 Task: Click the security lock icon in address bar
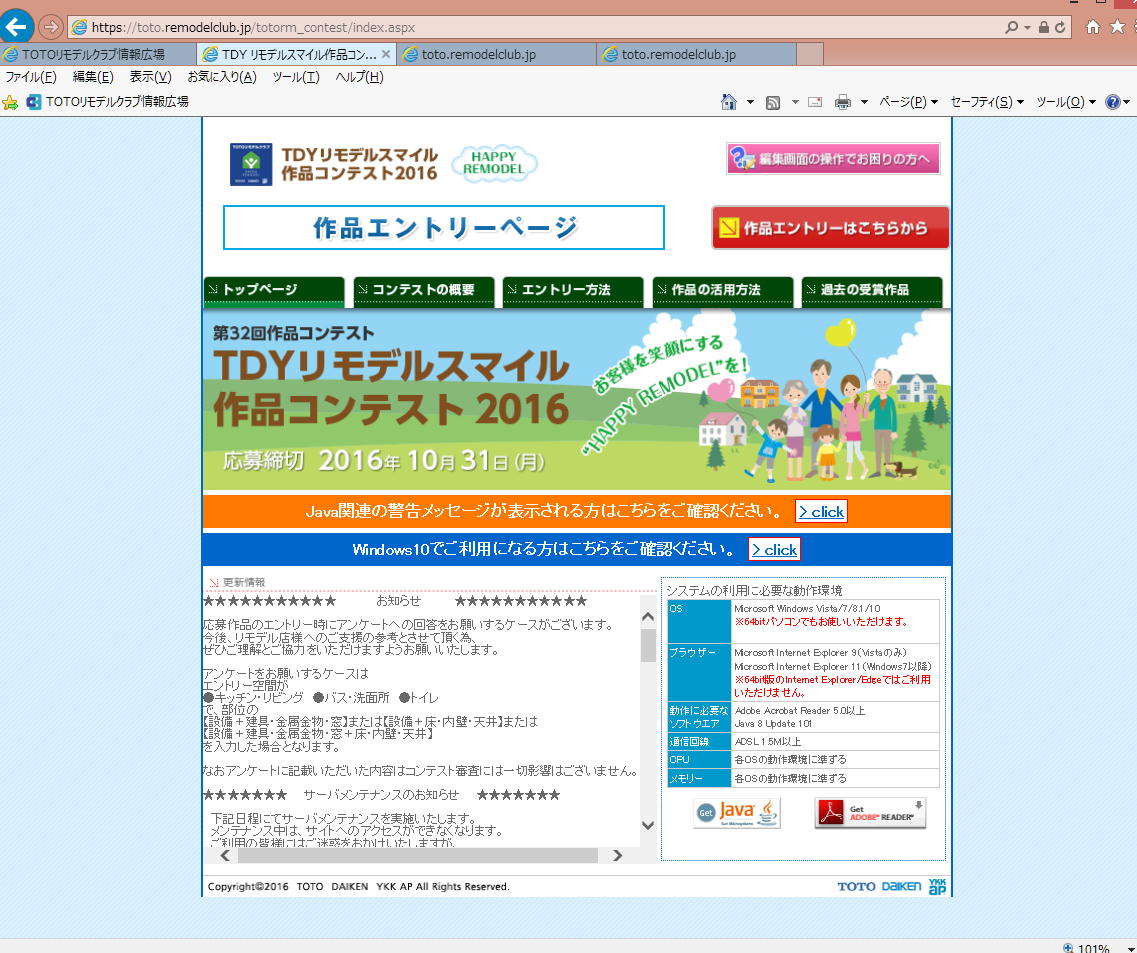pyautogui.click(x=1044, y=27)
